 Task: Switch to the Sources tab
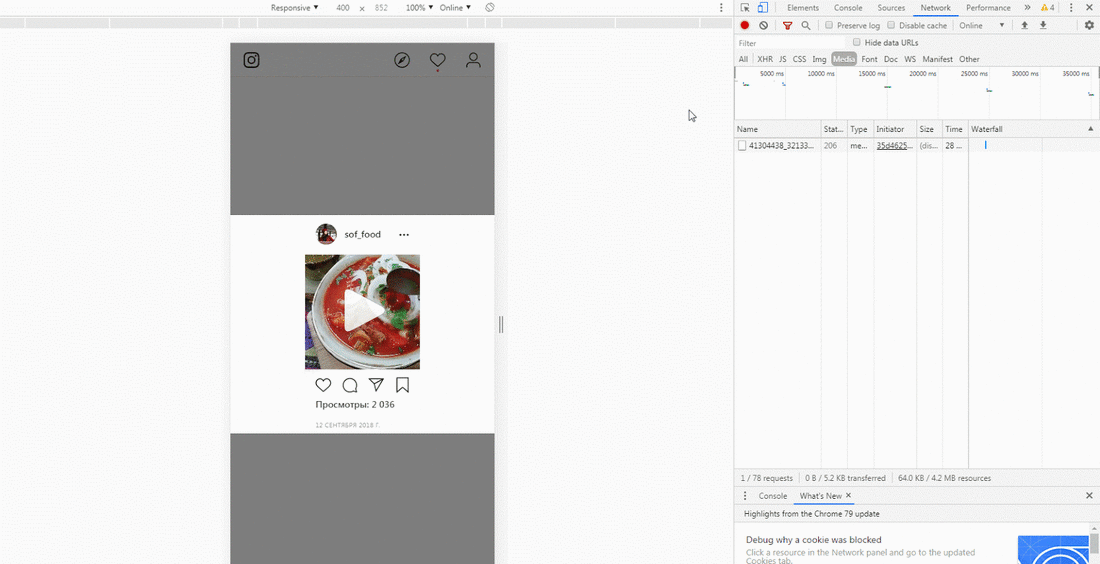pos(891,8)
